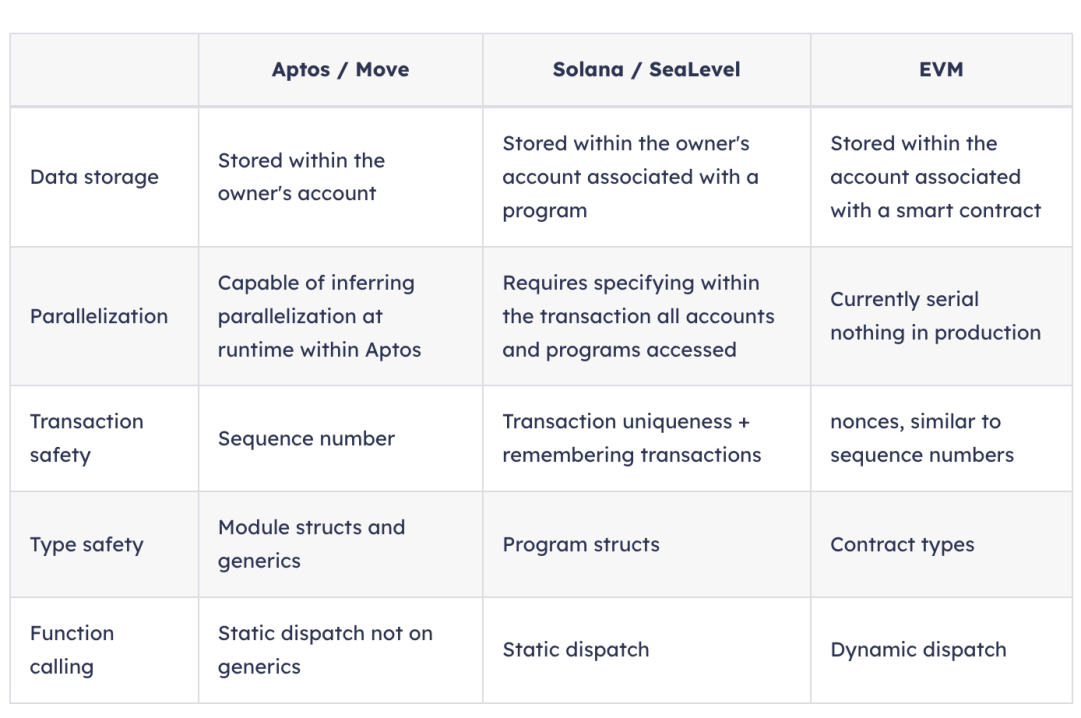Select the Data storage row label

(94, 177)
